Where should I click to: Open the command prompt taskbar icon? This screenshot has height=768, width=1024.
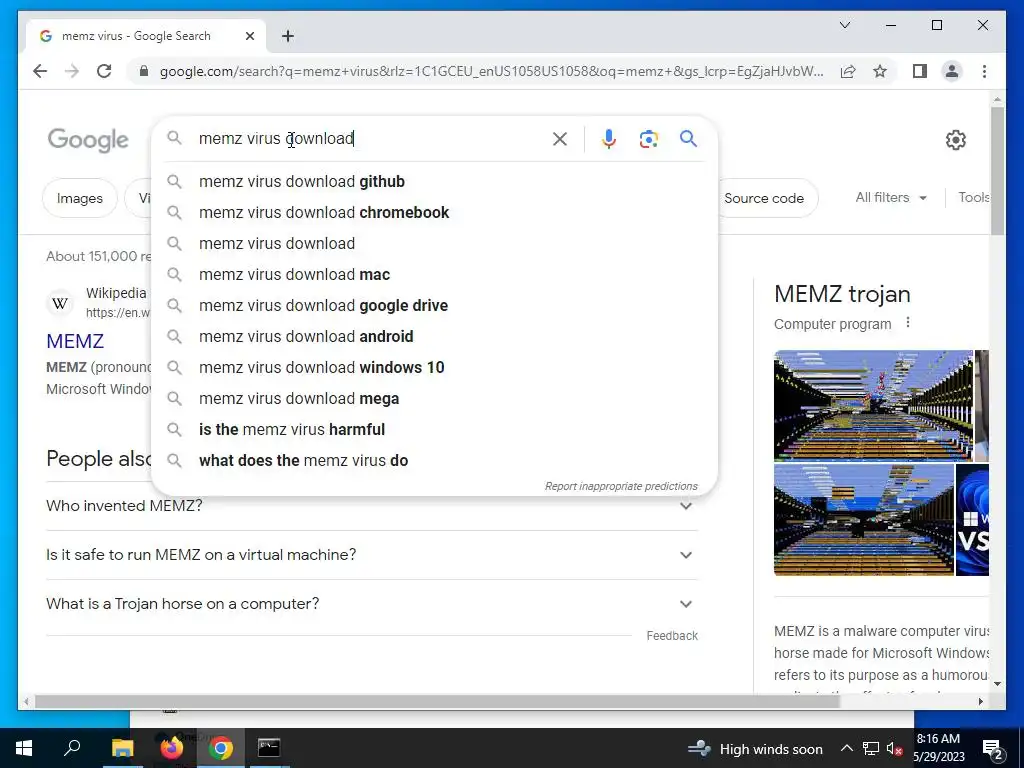click(269, 748)
